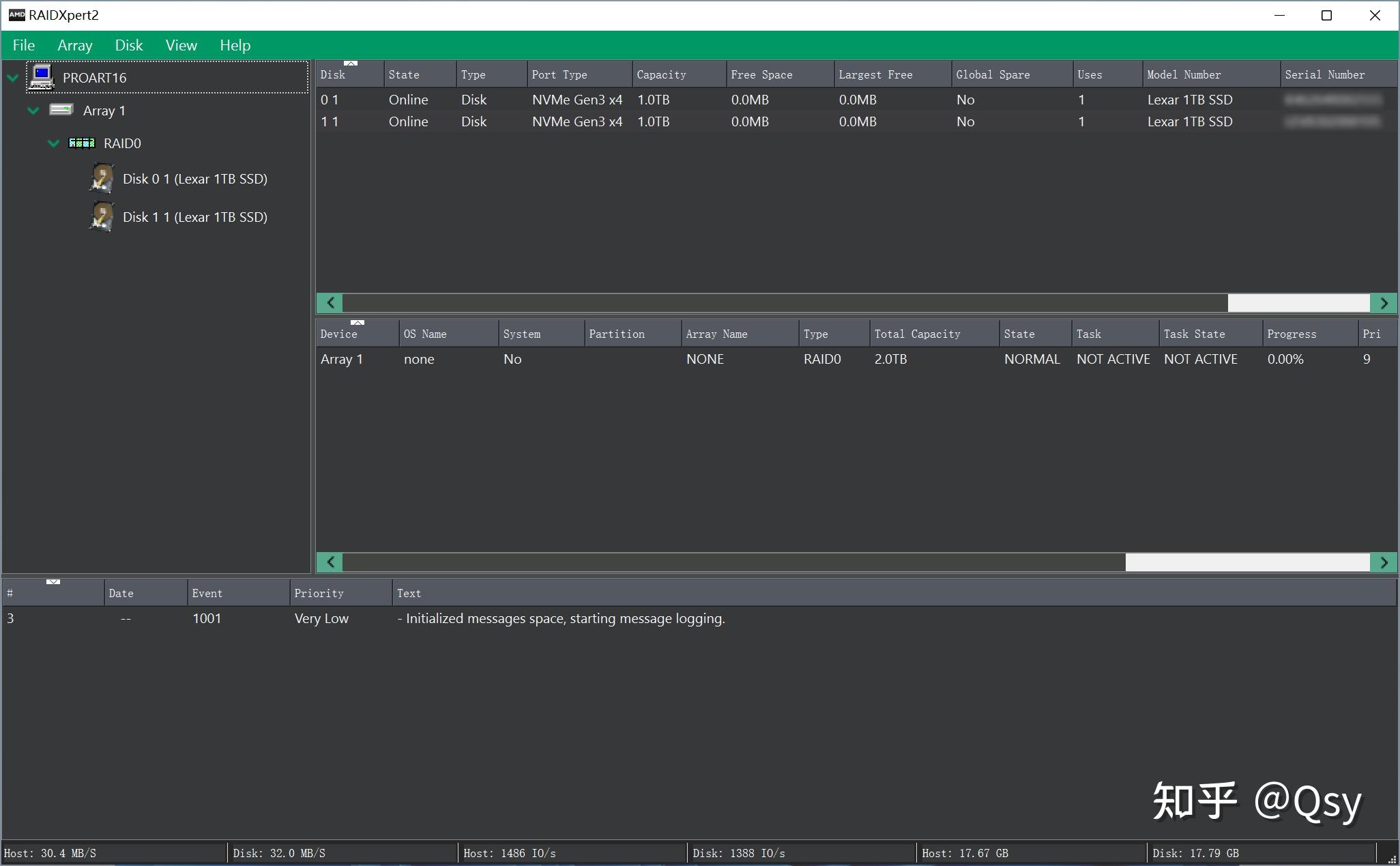The width and height of the screenshot is (1400, 866).
Task: Collapse the Array 1 tree node
Action: [33, 111]
